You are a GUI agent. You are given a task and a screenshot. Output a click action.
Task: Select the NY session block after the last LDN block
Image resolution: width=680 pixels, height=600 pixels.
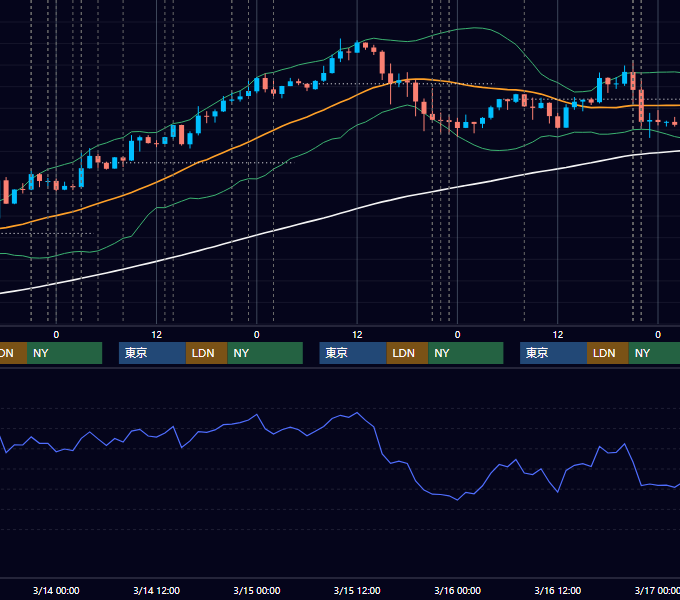654,353
